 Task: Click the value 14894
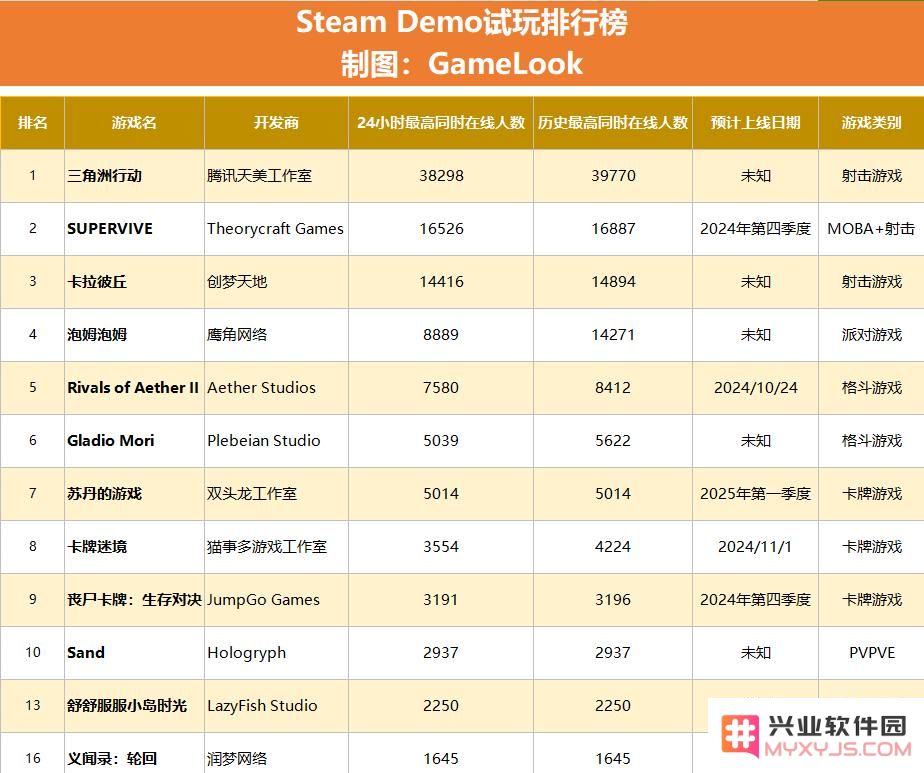(x=613, y=282)
